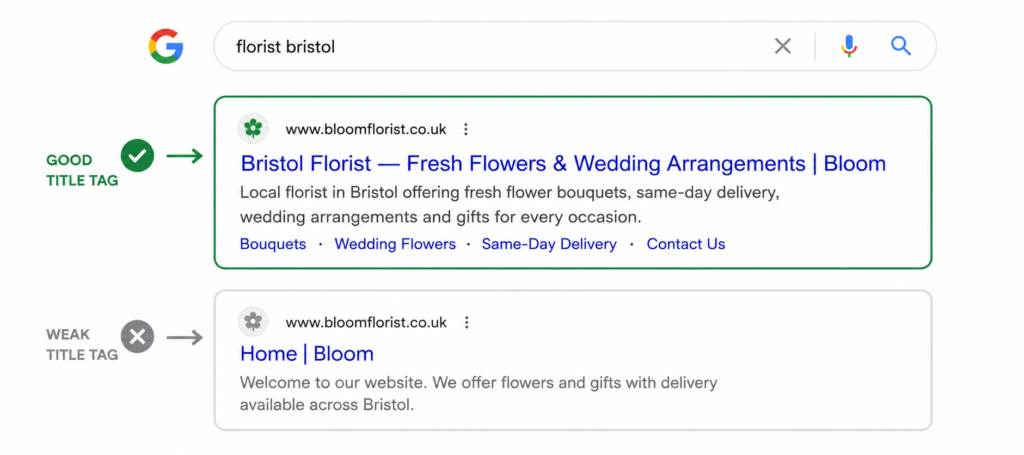Viewport: 1024px width, 455px height.
Task: Open the three-dot menu of the Bristol Florist result
Action: [466, 129]
